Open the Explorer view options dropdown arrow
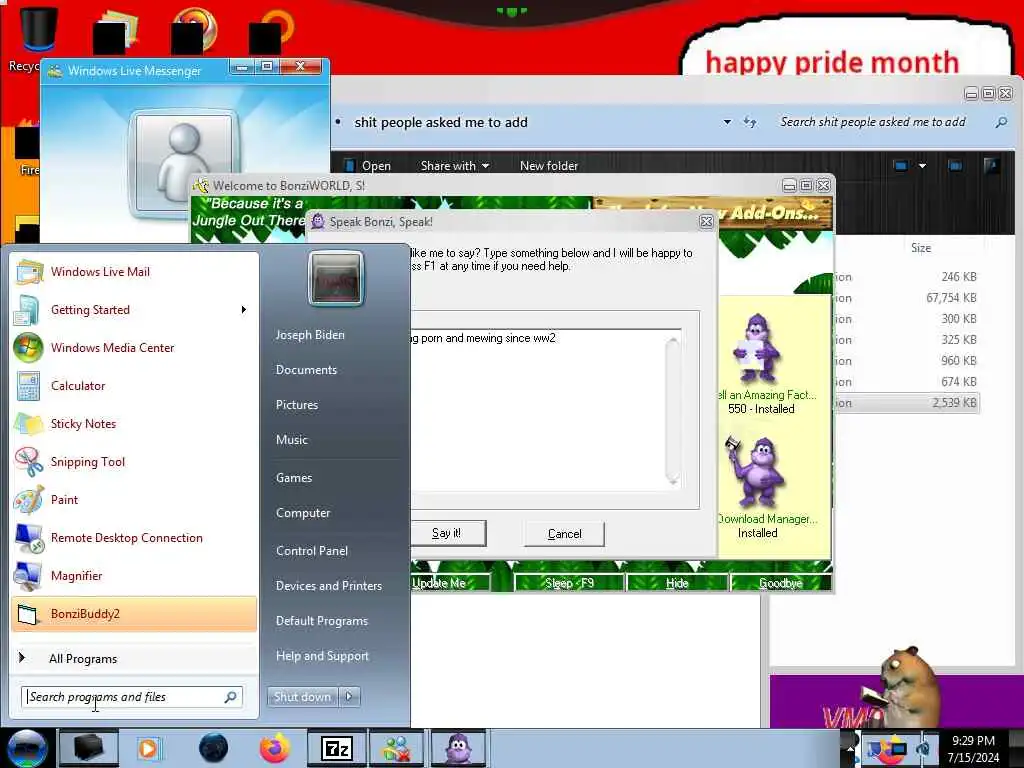This screenshot has width=1024, height=768. point(922,166)
